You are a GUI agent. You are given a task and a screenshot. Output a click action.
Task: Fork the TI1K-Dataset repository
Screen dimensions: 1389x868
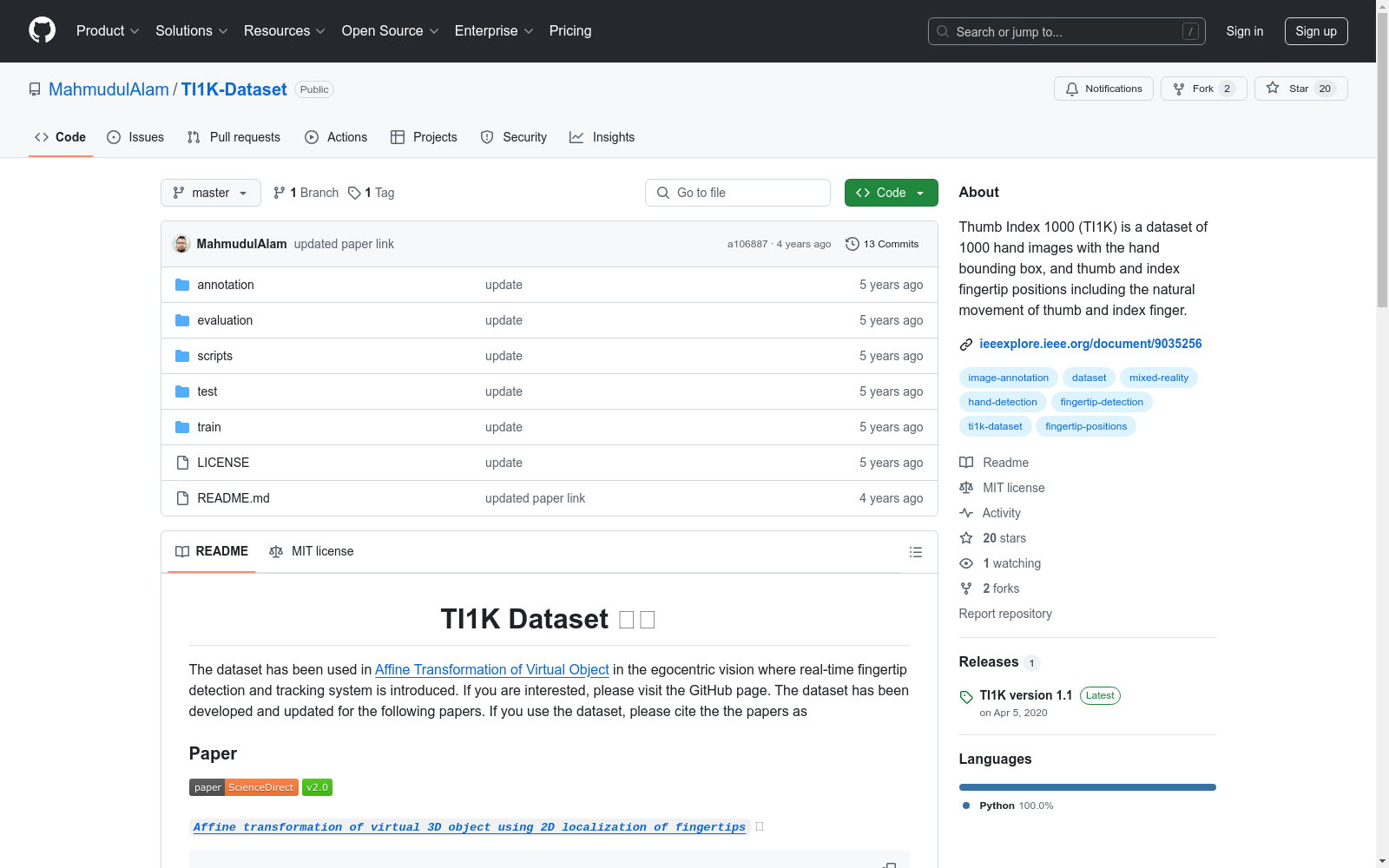pos(1203,89)
